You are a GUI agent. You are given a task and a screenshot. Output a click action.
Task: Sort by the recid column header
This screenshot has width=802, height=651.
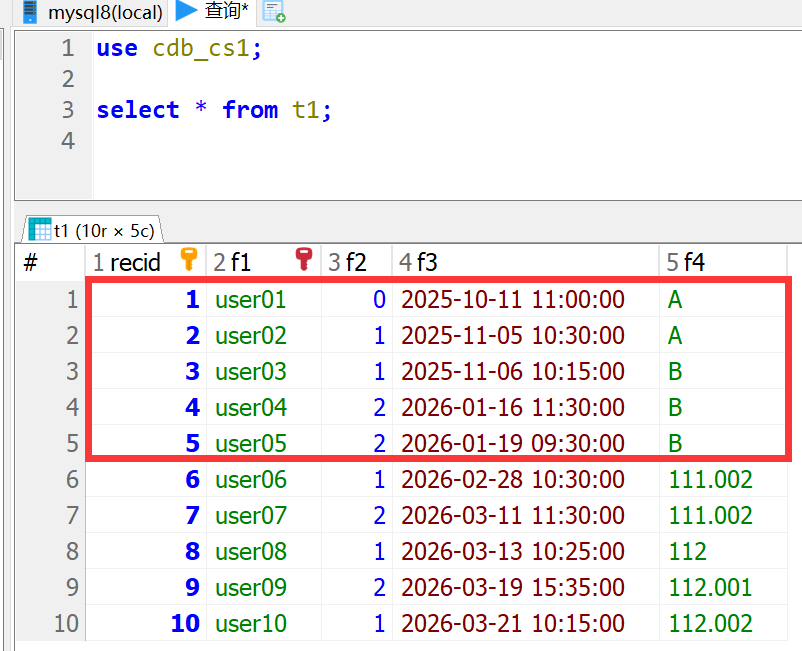click(145, 262)
